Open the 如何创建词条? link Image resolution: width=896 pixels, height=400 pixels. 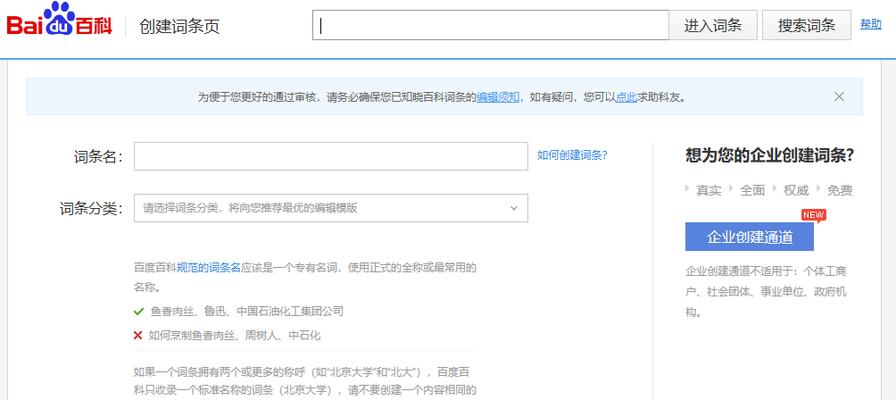pyautogui.click(x=572, y=155)
